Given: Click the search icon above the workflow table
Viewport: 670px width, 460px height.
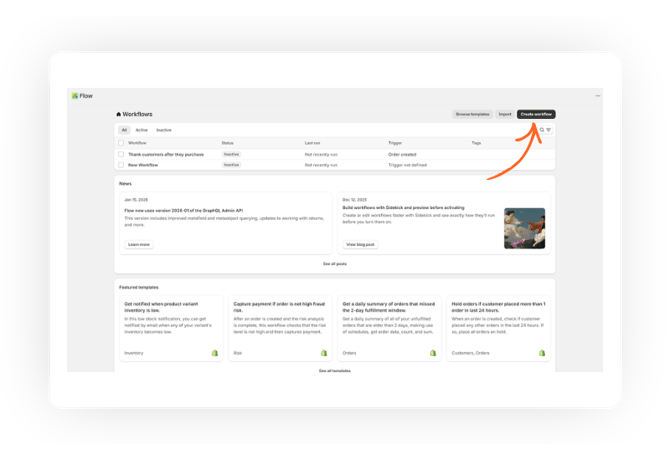Looking at the screenshot, I should pos(541,130).
